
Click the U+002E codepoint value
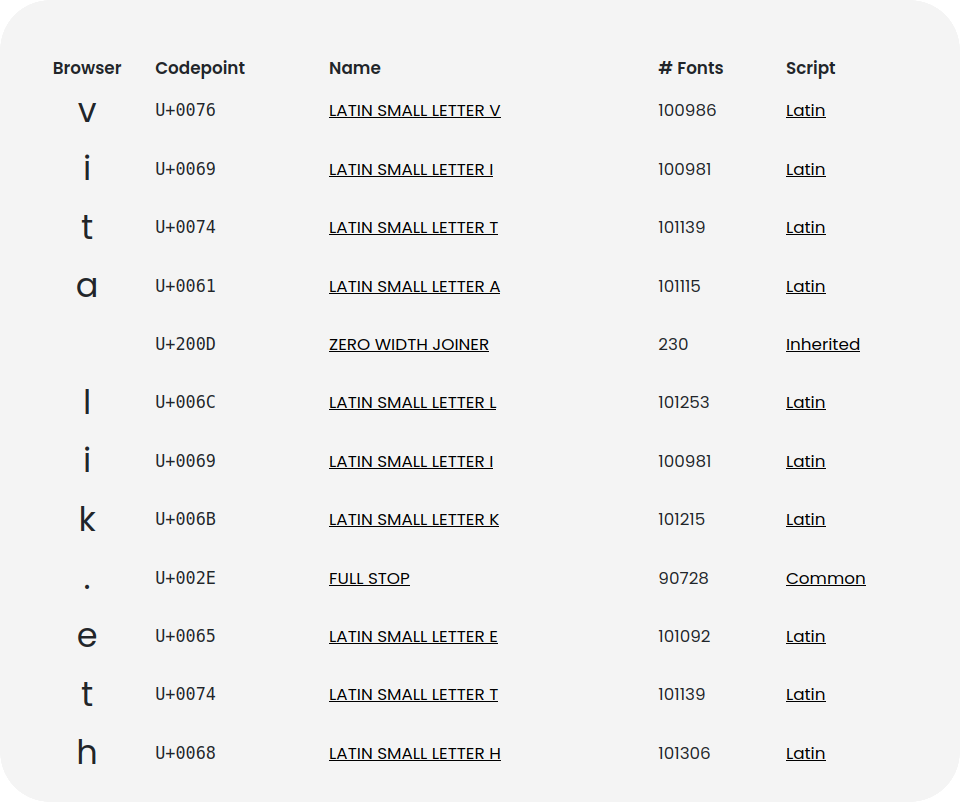click(x=185, y=579)
